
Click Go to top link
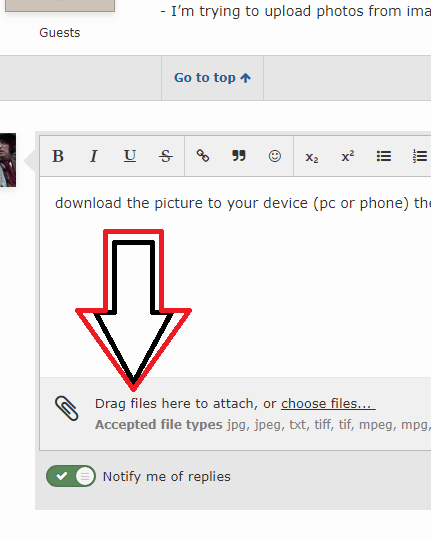pyautogui.click(x=213, y=78)
